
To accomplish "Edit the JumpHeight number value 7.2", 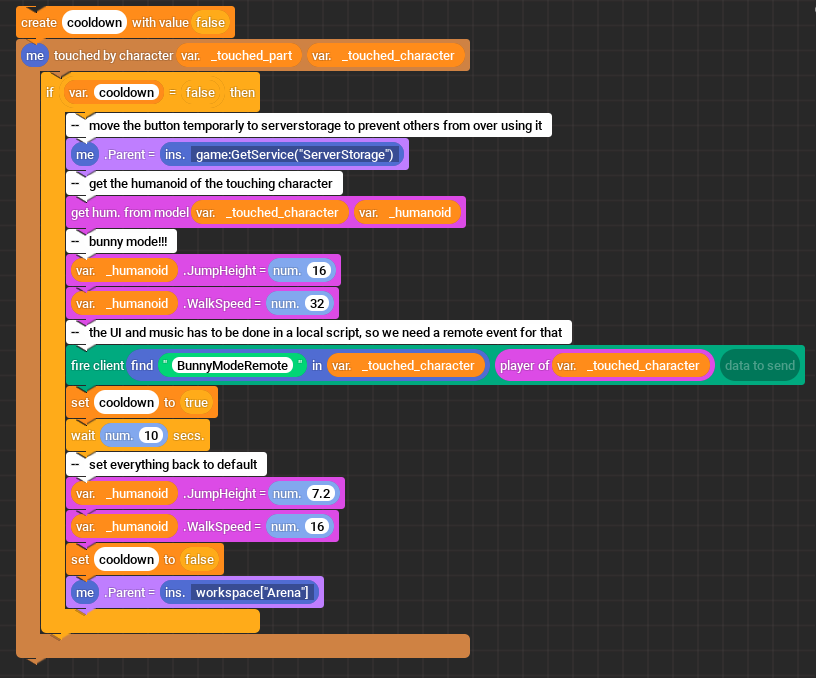I will 321,493.
